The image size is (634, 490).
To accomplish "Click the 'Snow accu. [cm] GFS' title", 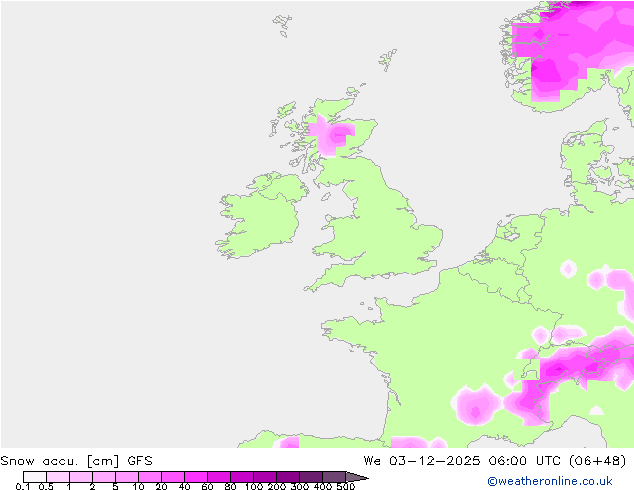I will click(76, 461).
